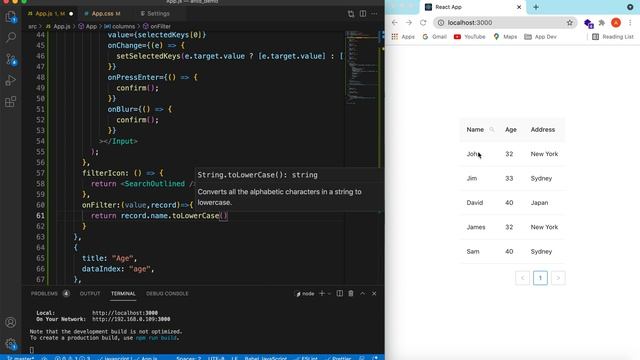The width and height of the screenshot is (640, 360).
Task: Bookmark this page with the star icon
Action: 570,22
